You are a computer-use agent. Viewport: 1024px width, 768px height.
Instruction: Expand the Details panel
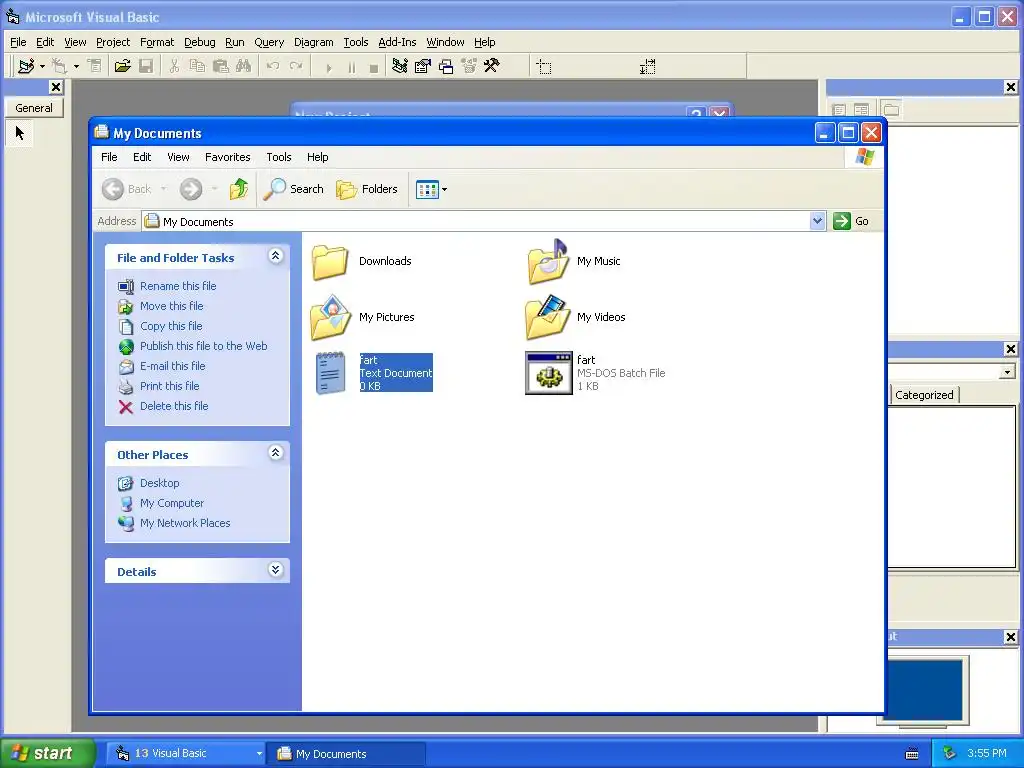click(276, 569)
